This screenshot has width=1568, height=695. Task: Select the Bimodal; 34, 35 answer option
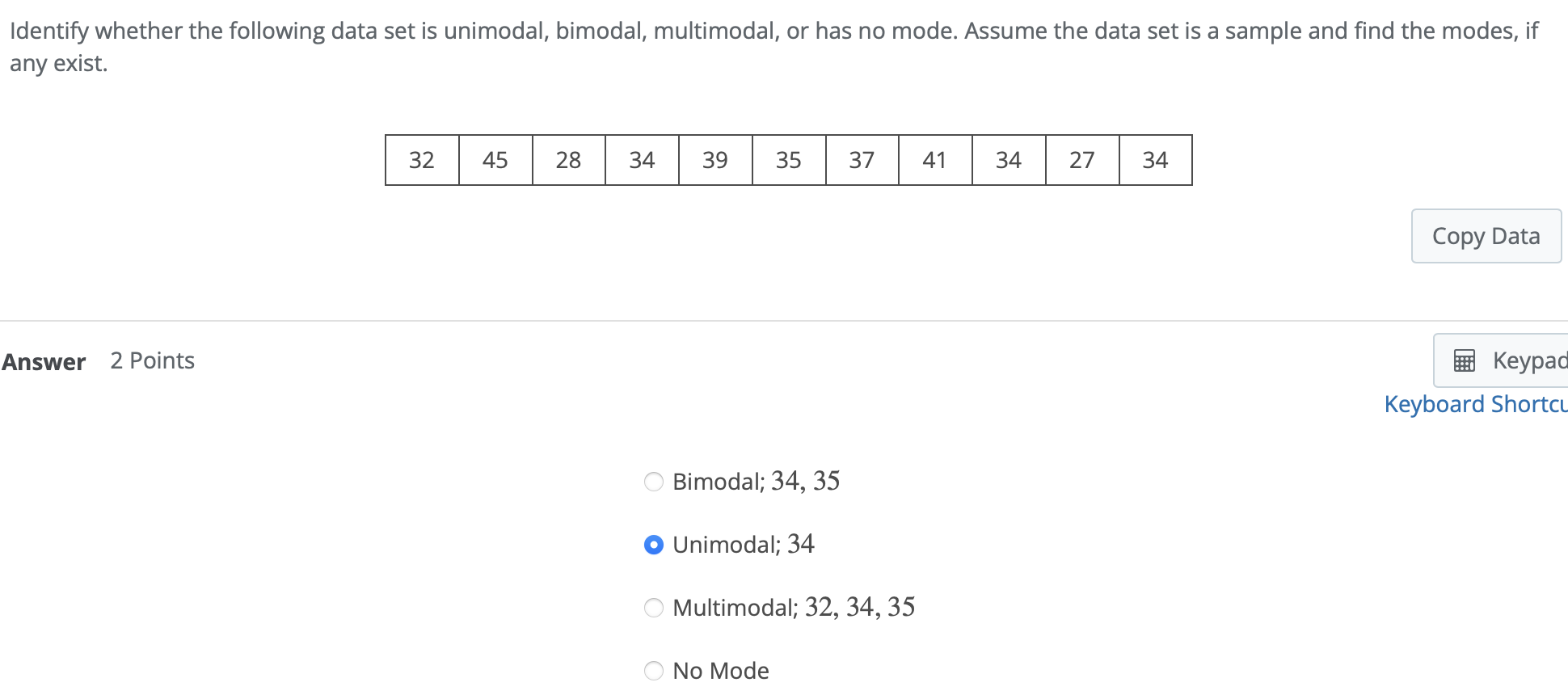(x=654, y=482)
